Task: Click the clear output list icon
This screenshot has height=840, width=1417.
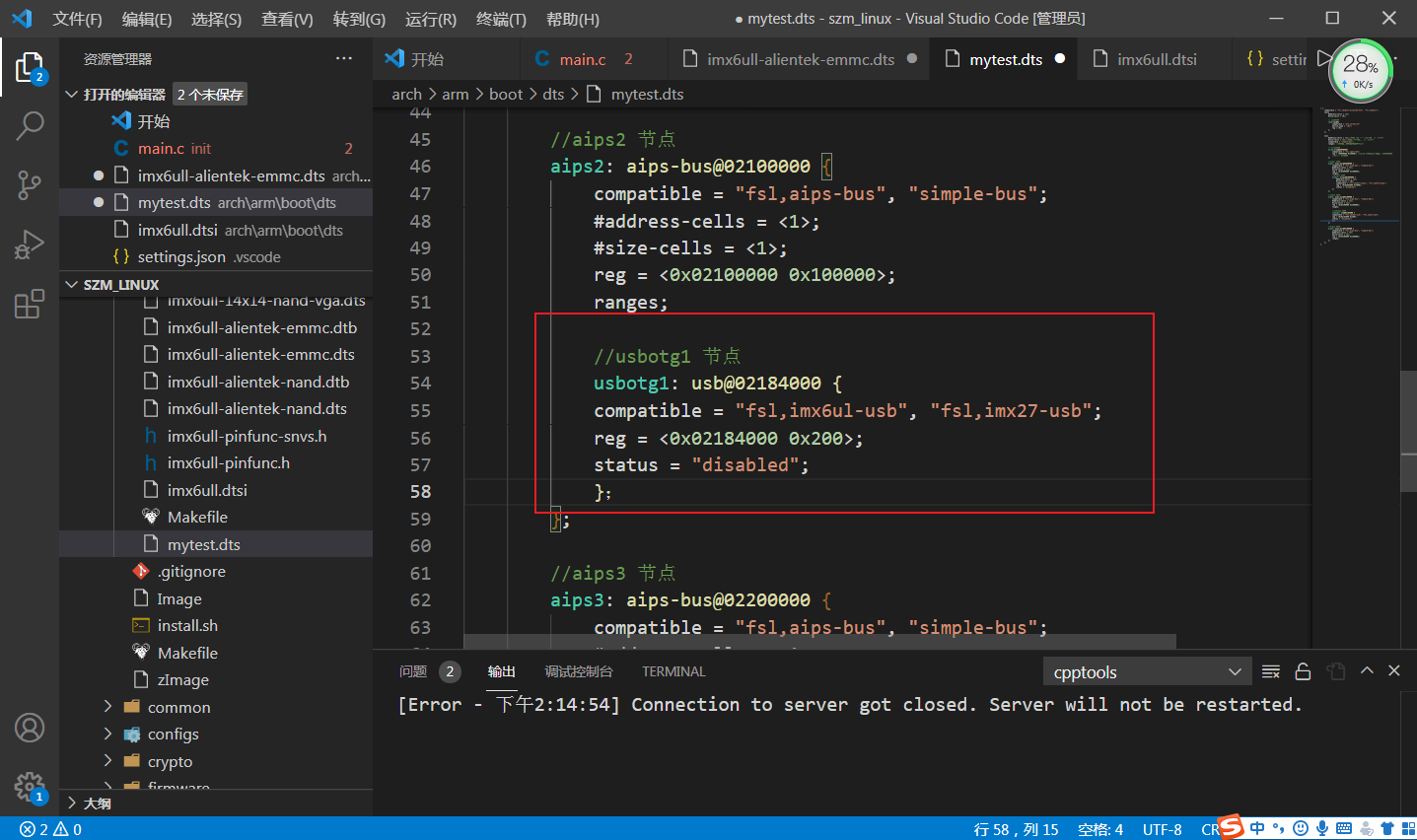Action: point(1271,671)
